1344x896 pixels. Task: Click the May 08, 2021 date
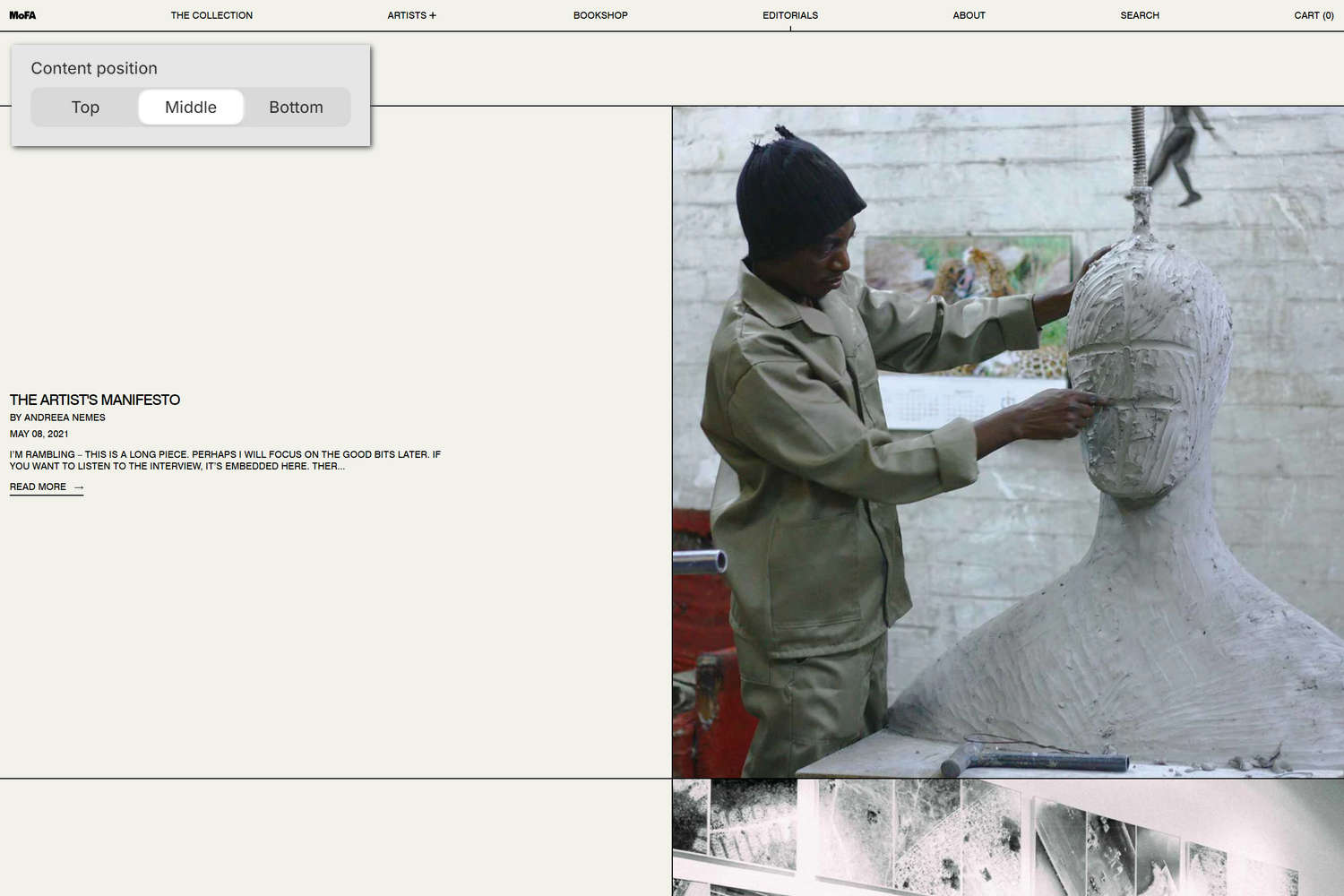[39, 434]
